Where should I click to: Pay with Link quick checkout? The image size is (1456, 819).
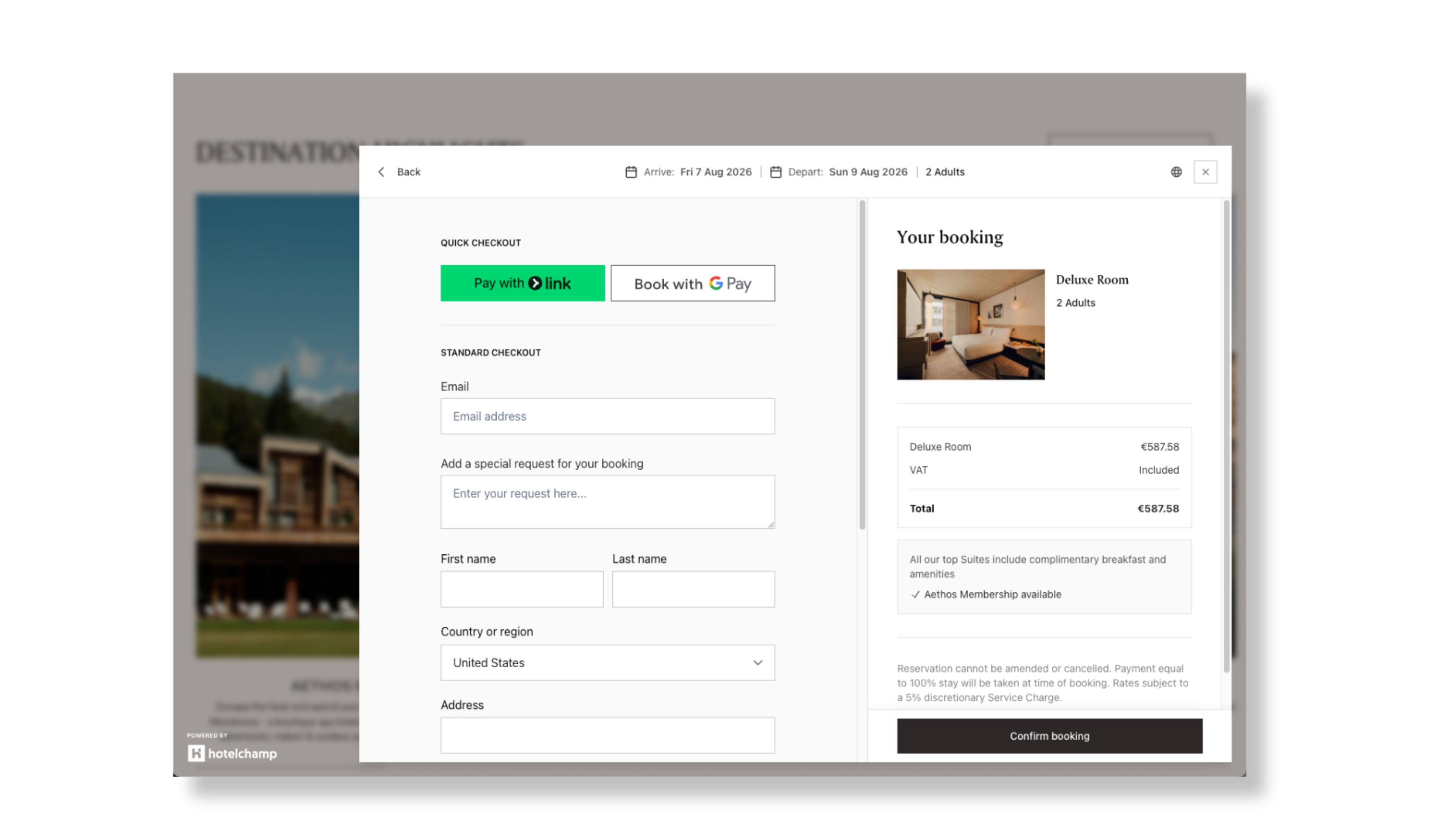[522, 283]
